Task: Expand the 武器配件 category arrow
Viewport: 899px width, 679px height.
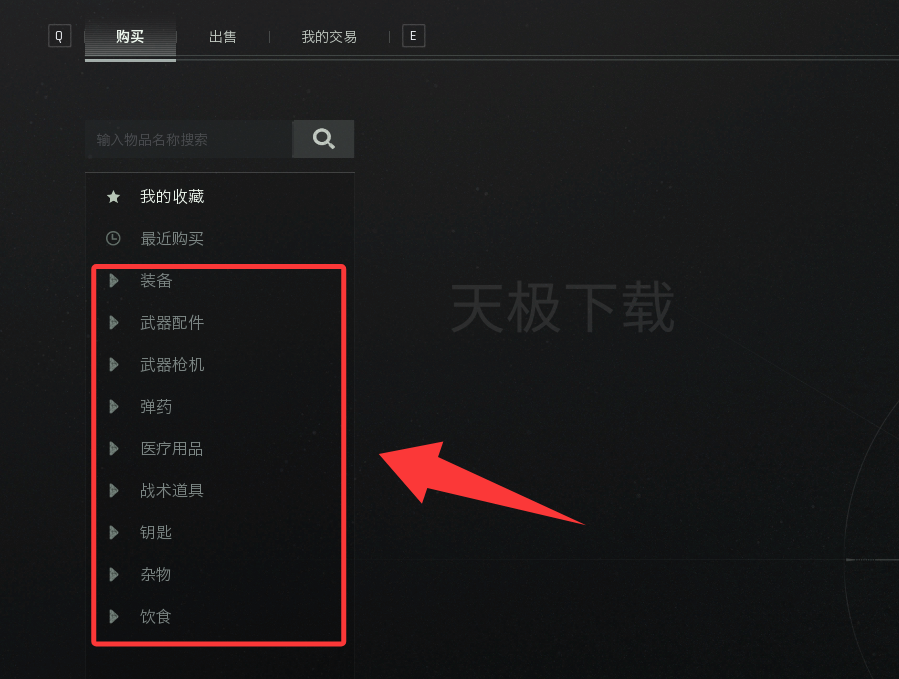Action: click(114, 323)
